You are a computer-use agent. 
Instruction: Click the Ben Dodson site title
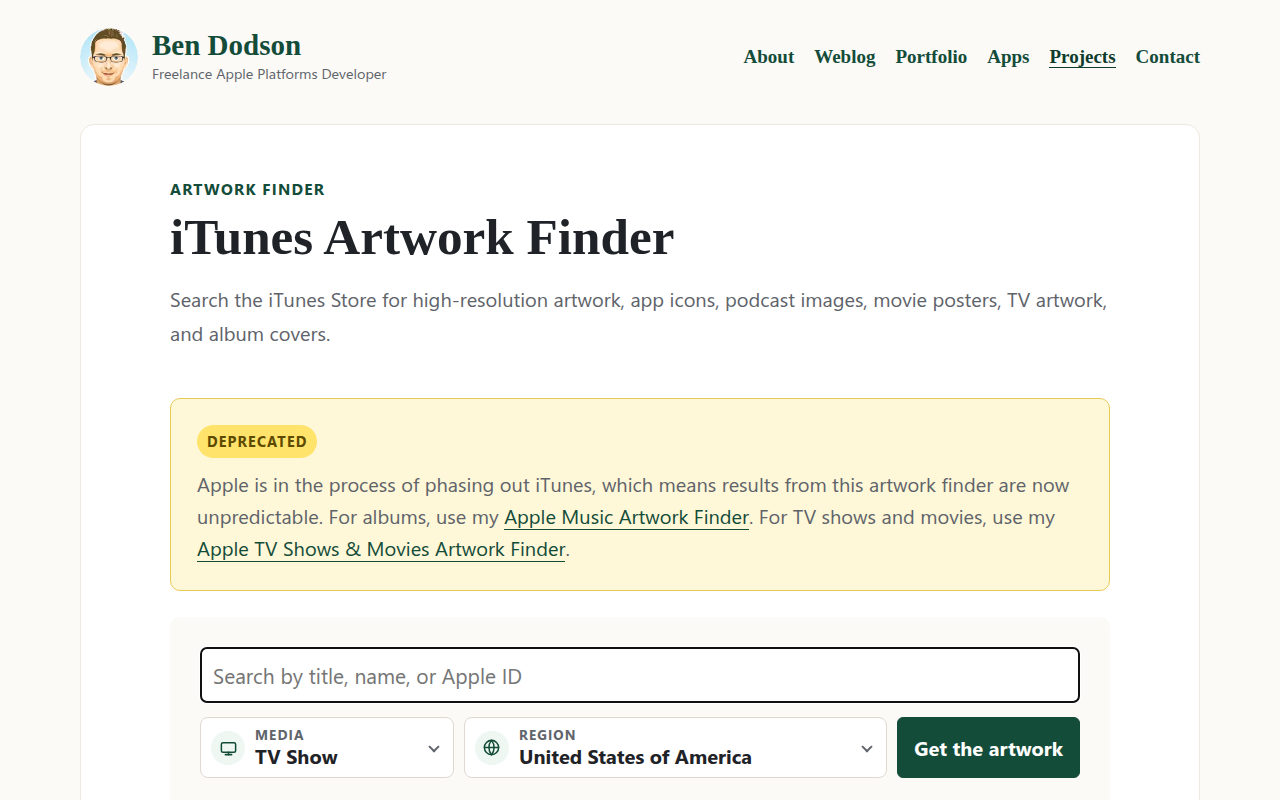(226, 46)
